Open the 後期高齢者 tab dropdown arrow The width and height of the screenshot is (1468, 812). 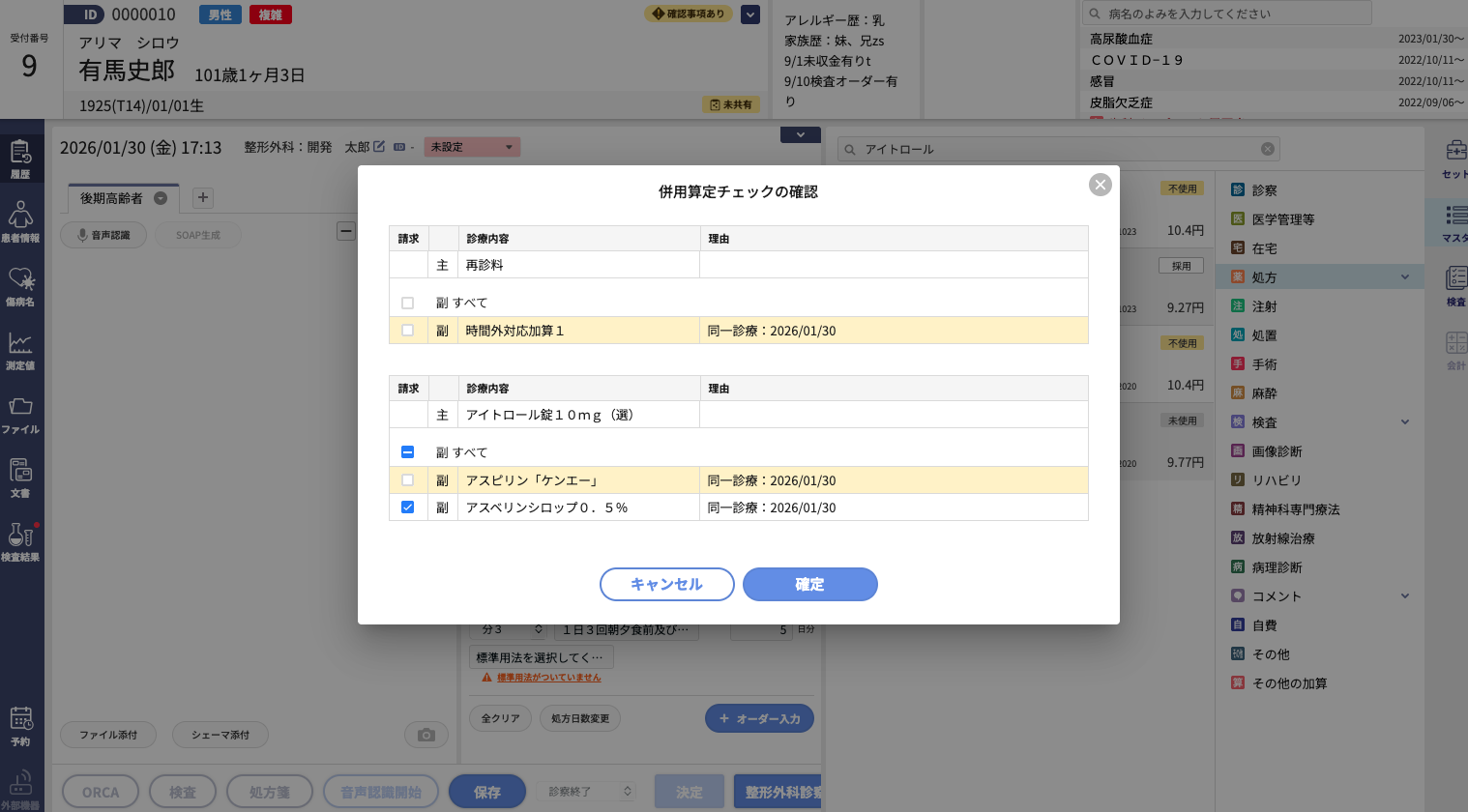click(161, 198)
